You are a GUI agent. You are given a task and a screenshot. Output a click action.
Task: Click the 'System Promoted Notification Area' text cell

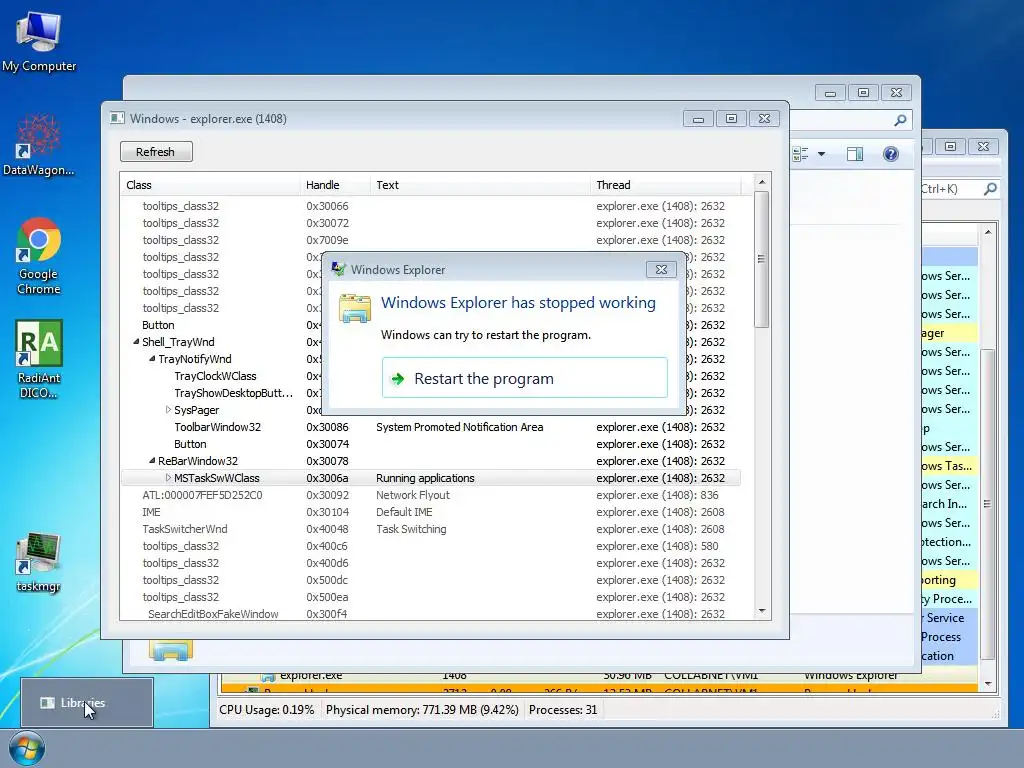[459, 426]
